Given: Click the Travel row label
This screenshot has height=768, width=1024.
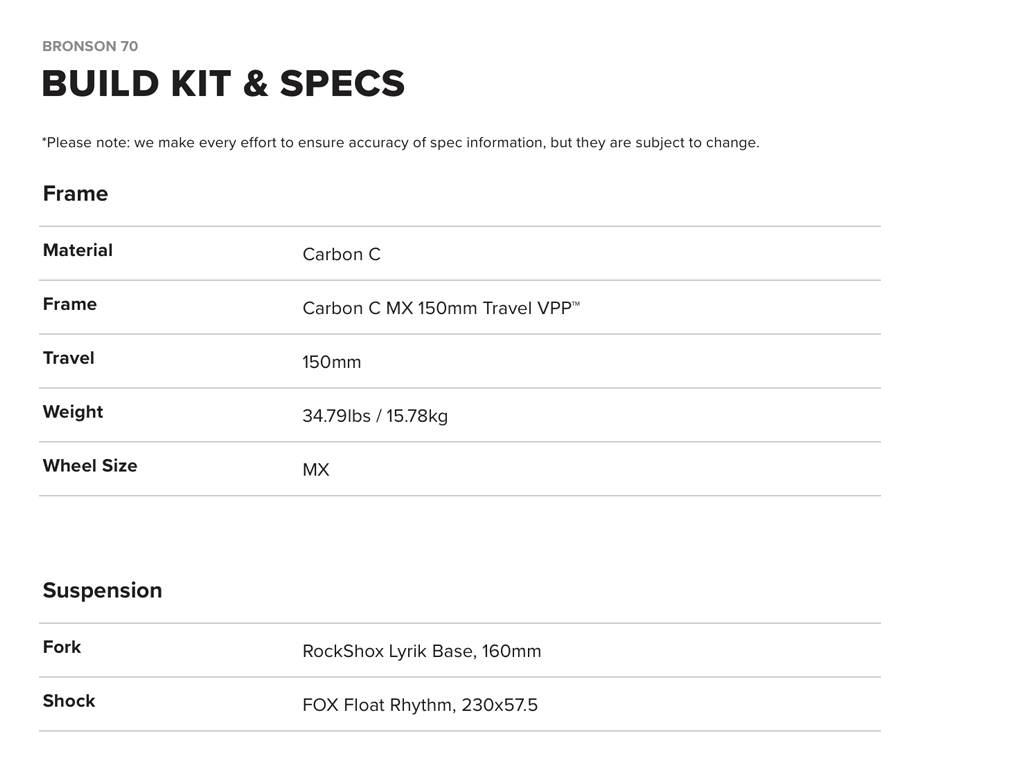Looking at the screenshot, I should tap(68, 358).
